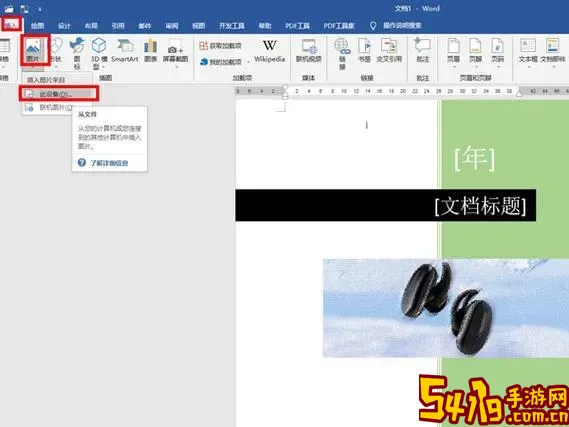
Task: Click the save icon in title bar
Action: (x=9, y=9)
